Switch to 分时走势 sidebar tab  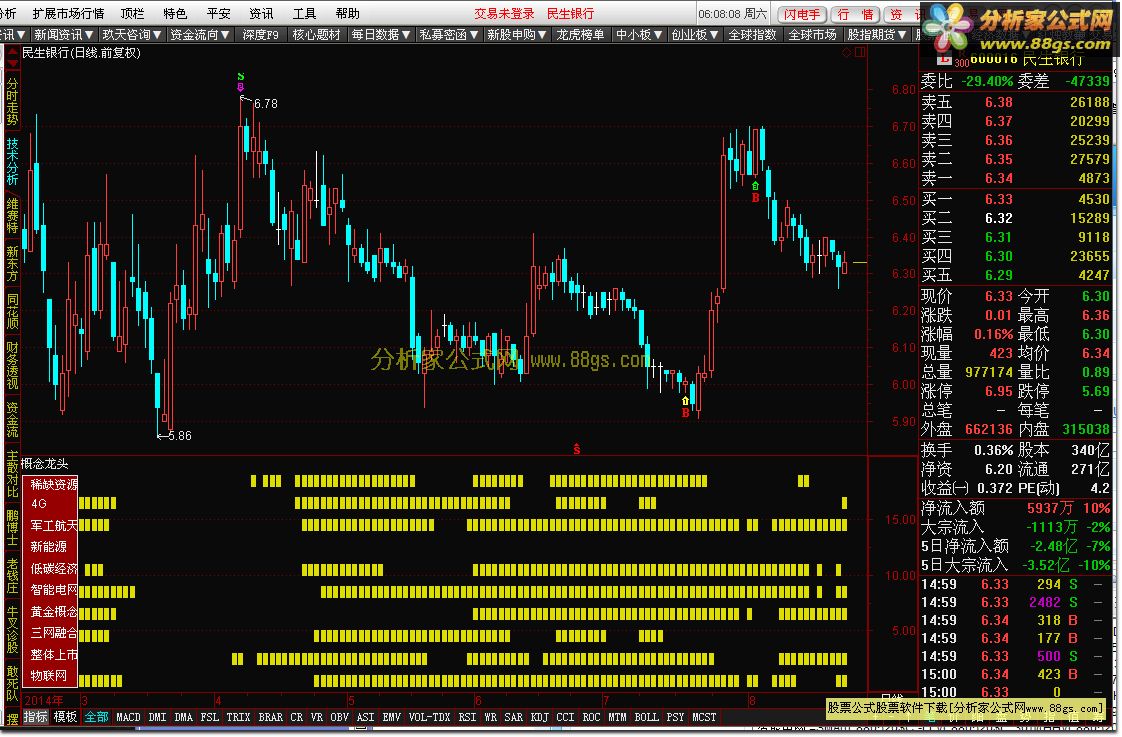pyautogui.click(x=12, y=101)
